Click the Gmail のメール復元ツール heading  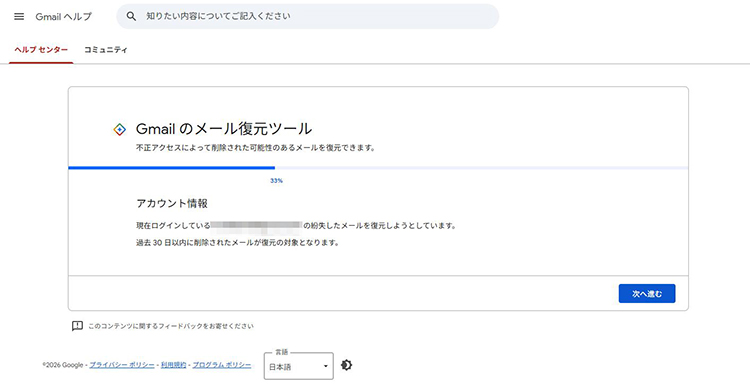[x=224, y=129]
